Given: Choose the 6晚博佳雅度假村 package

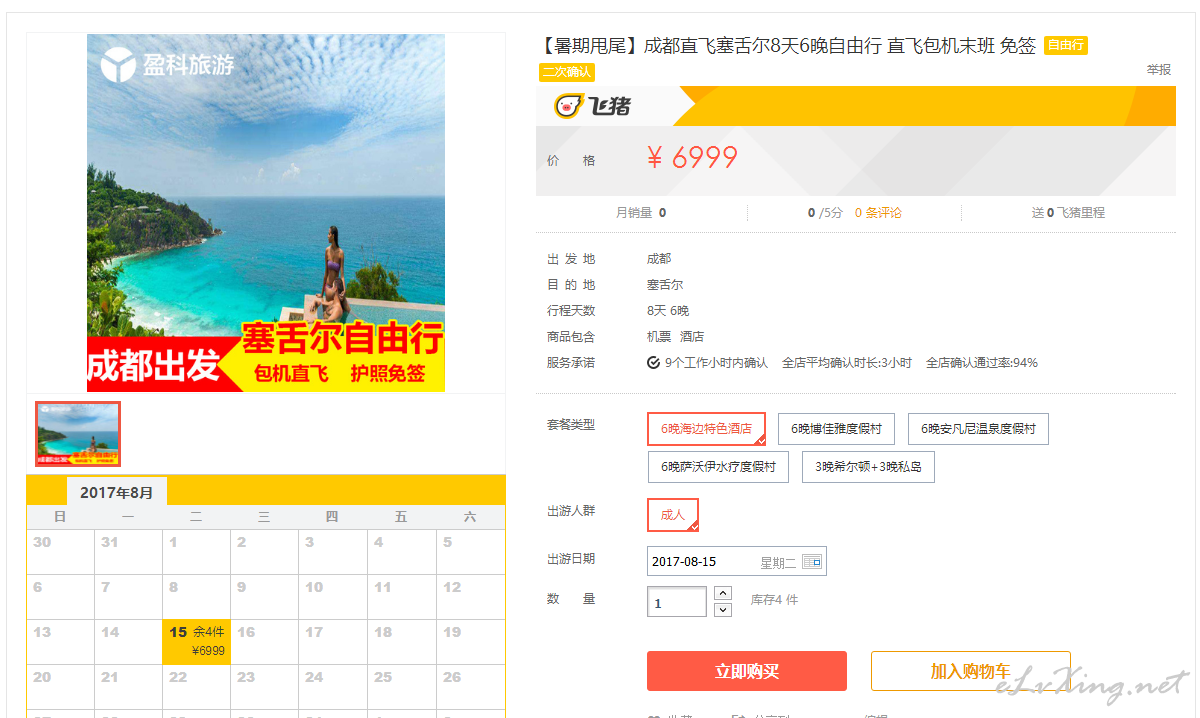Looking at the screenshot, I should pos(836,428).
